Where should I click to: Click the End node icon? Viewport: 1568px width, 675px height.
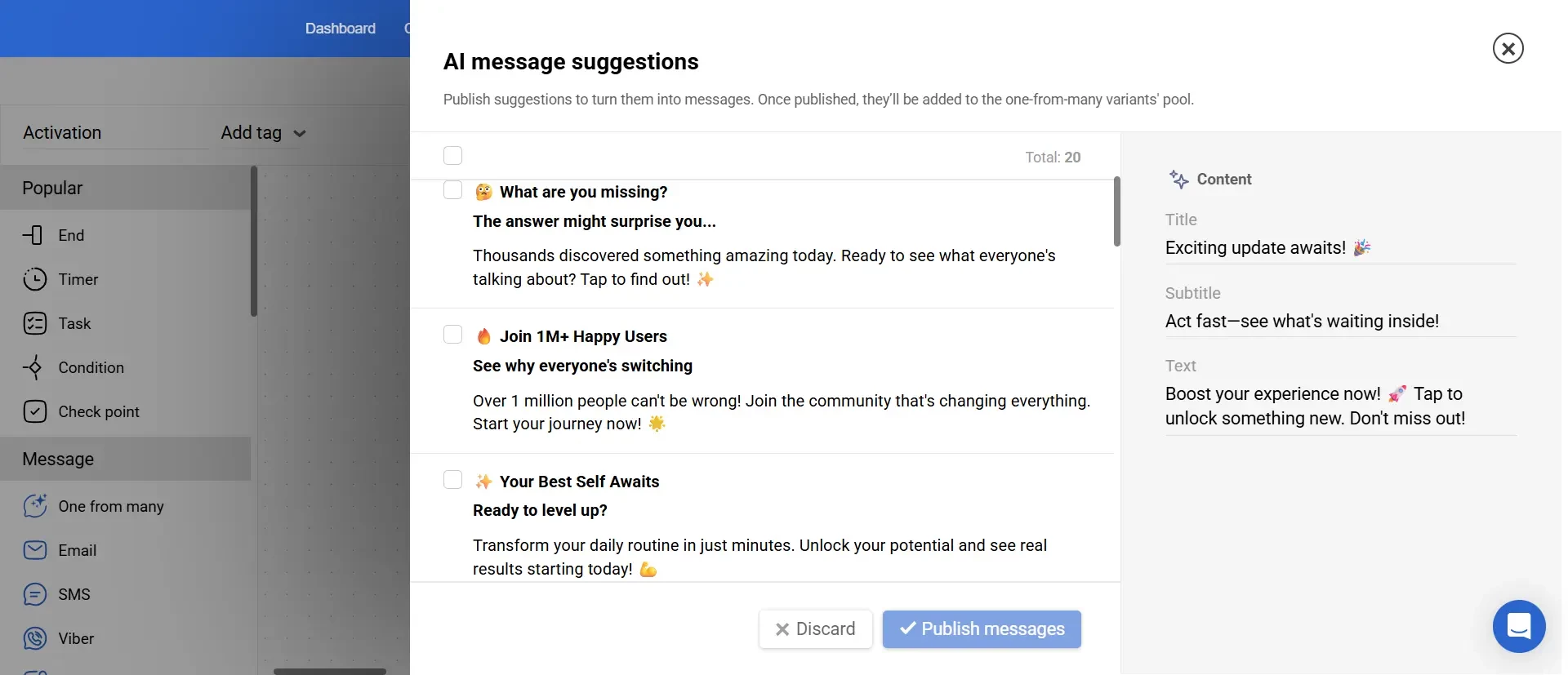pos(33,235)
